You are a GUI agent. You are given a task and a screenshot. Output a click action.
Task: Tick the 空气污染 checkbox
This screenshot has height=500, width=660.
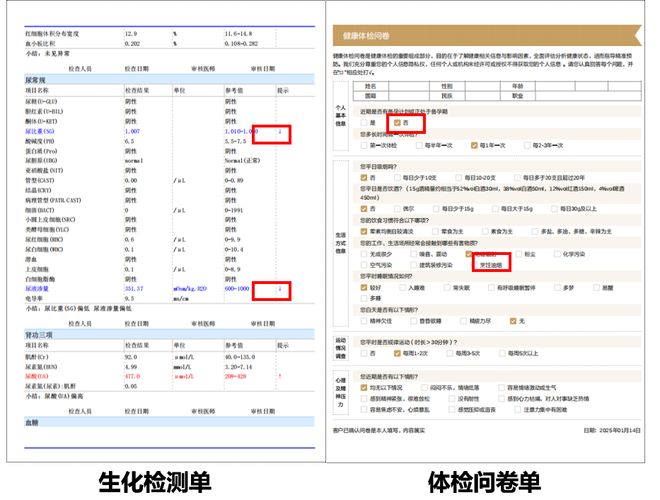[x=362, y=263]
